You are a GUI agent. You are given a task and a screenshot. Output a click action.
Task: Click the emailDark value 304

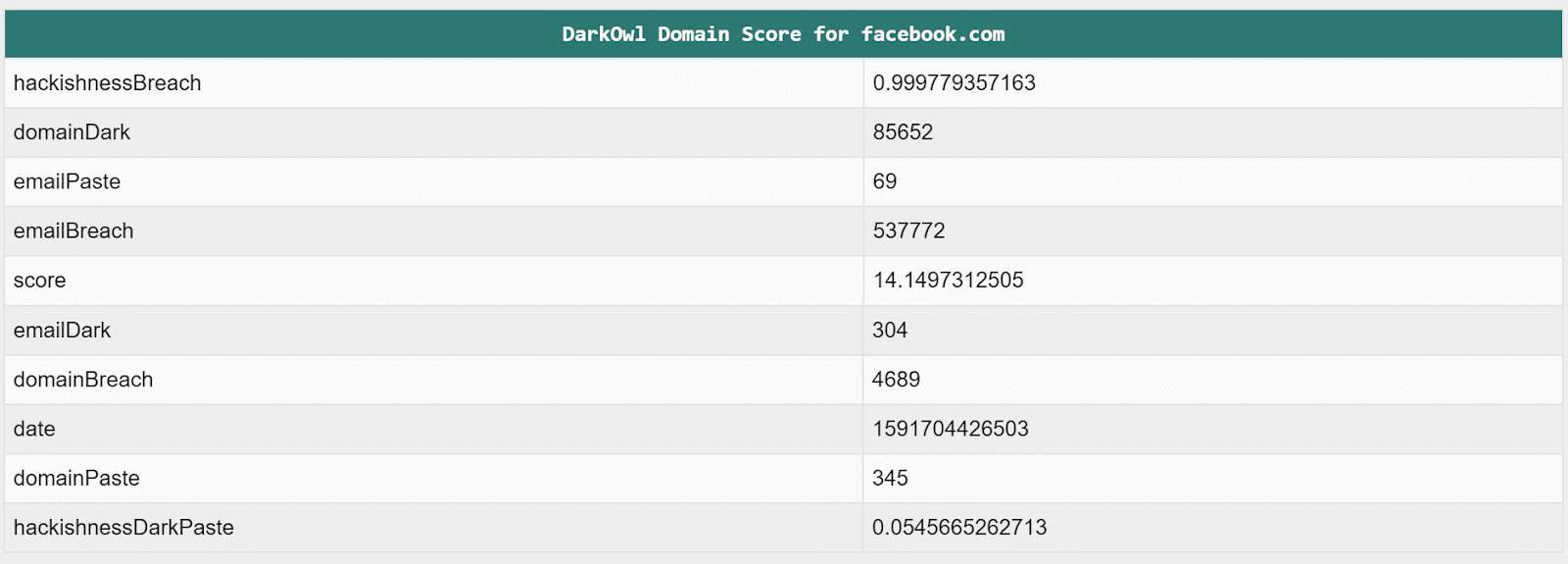890,331
